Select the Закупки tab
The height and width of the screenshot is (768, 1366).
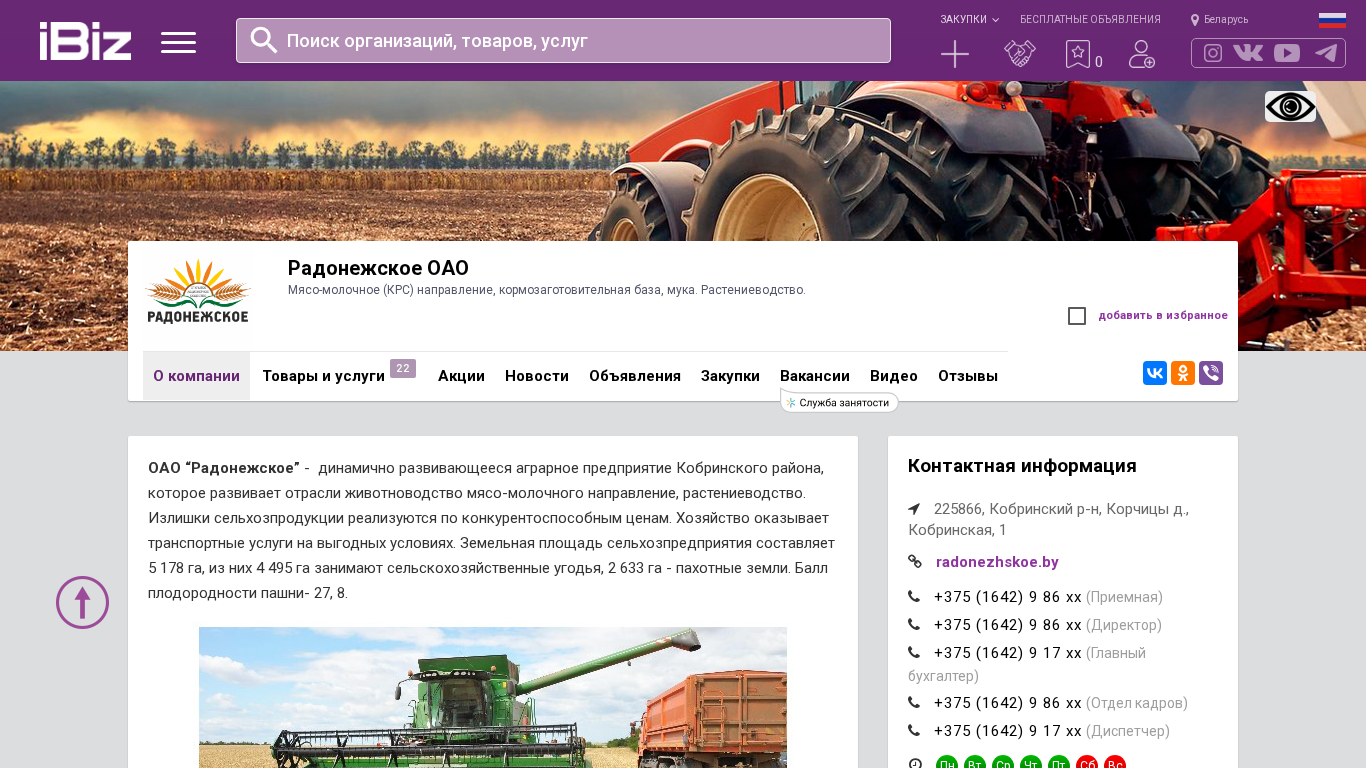[730, 376]
